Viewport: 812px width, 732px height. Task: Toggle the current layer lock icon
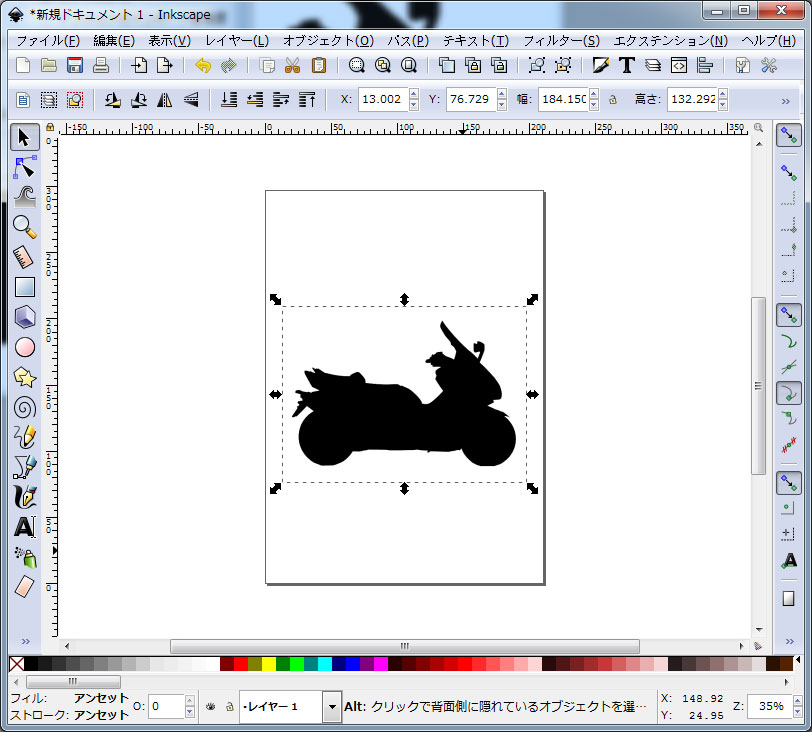click(228, 707)
